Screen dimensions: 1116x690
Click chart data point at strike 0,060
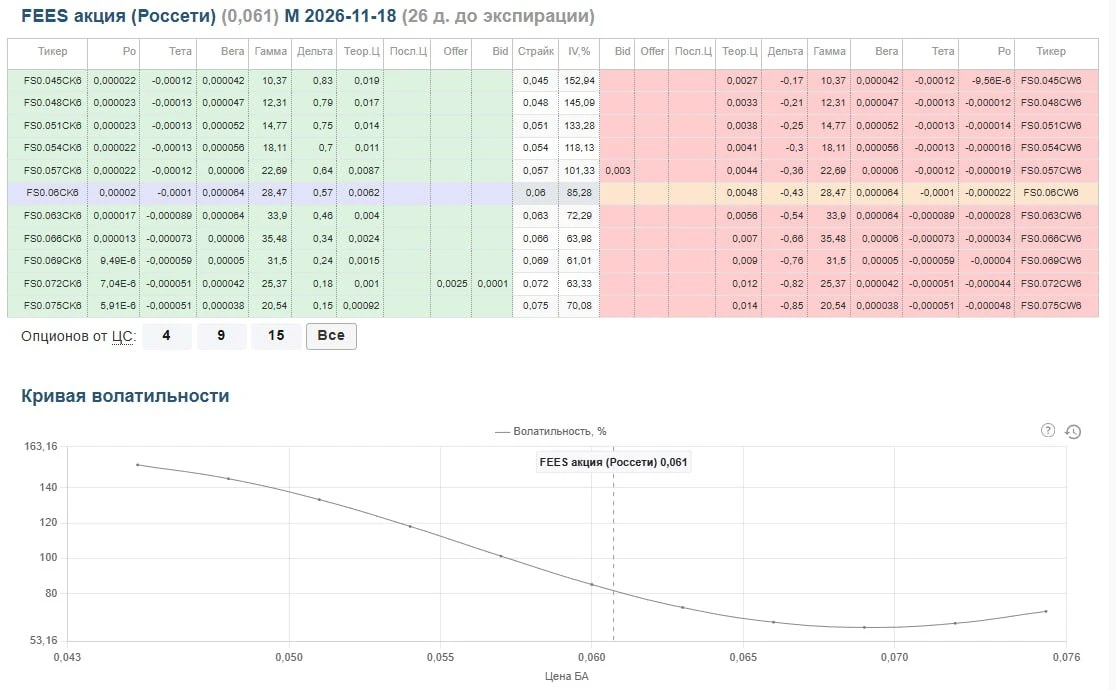591,585
